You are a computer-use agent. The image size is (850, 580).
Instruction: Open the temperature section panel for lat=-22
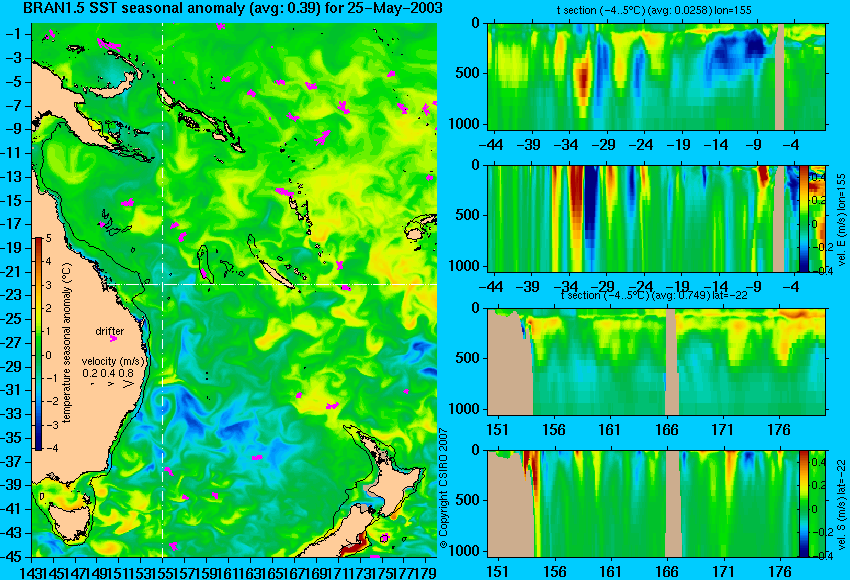point(656,362)
